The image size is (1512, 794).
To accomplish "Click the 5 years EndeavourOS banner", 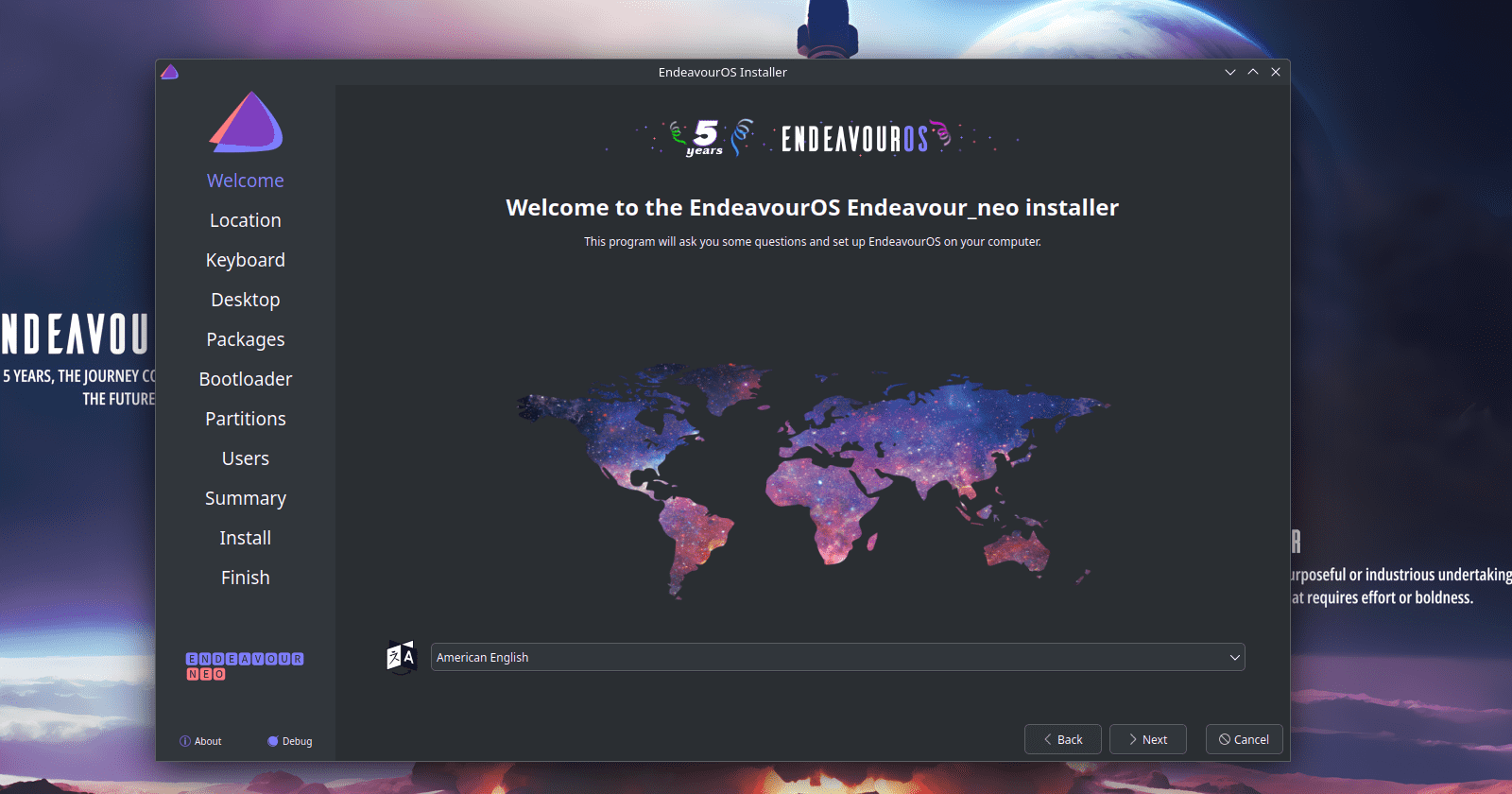I will [x=813, y=138].
